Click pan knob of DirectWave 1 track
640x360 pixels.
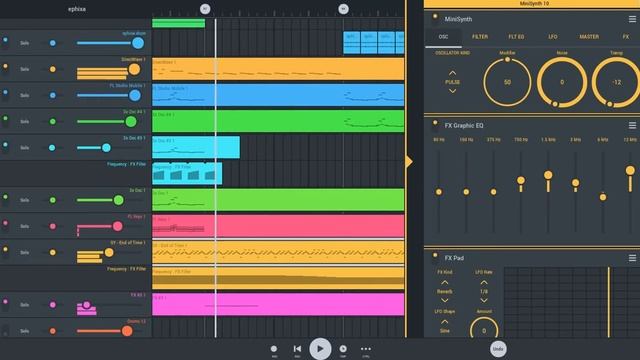pyautogui.click(x=53, y=69)
